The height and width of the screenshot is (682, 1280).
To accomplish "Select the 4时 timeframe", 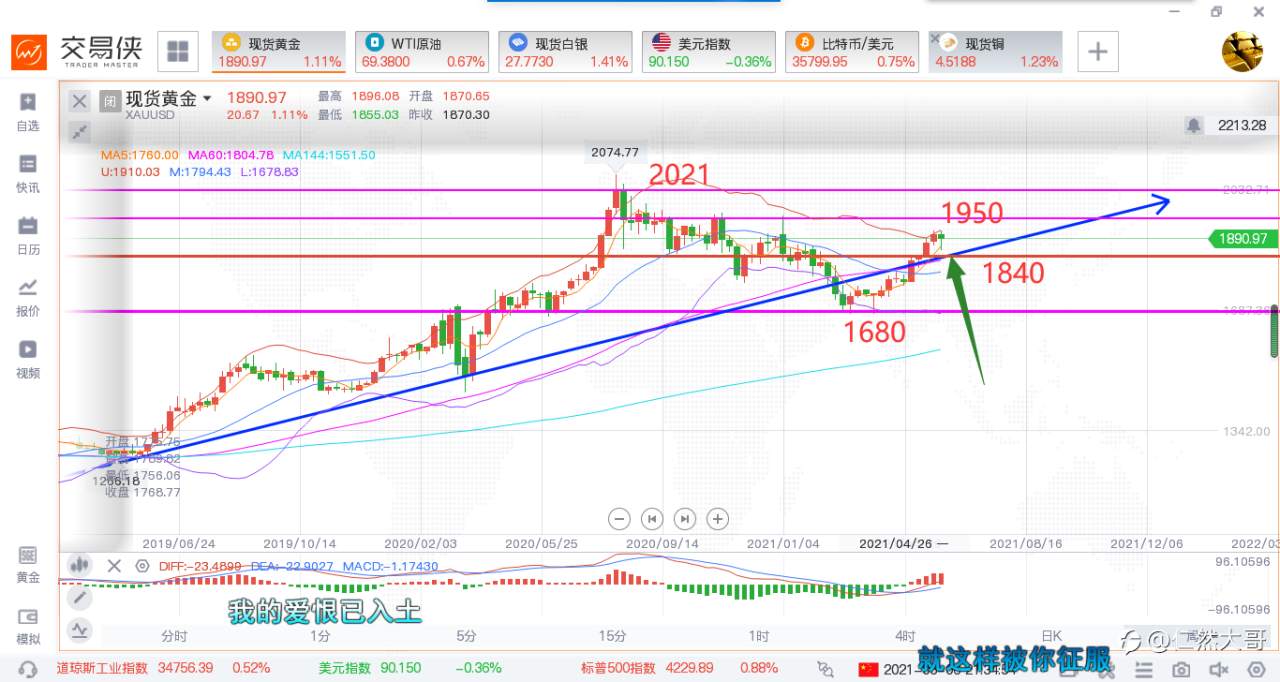I will [905, 636].
